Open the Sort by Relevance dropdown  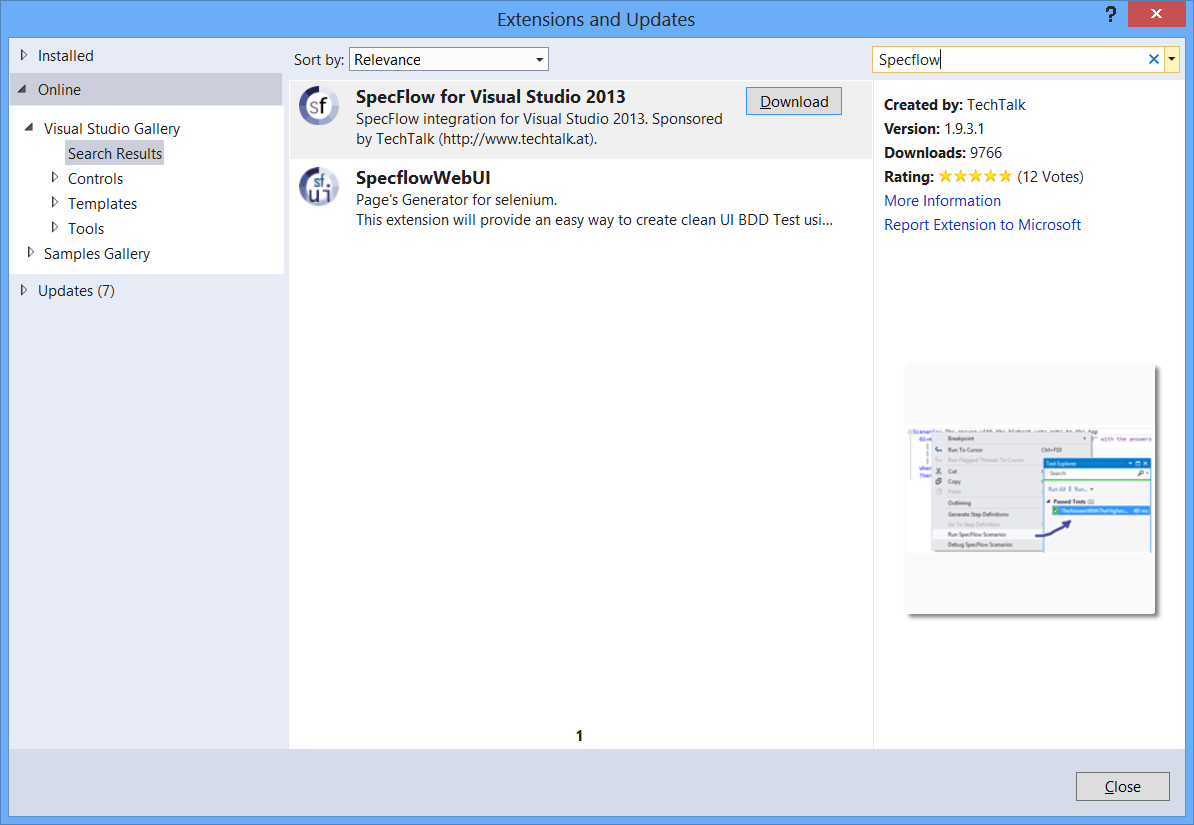point(448,60)
